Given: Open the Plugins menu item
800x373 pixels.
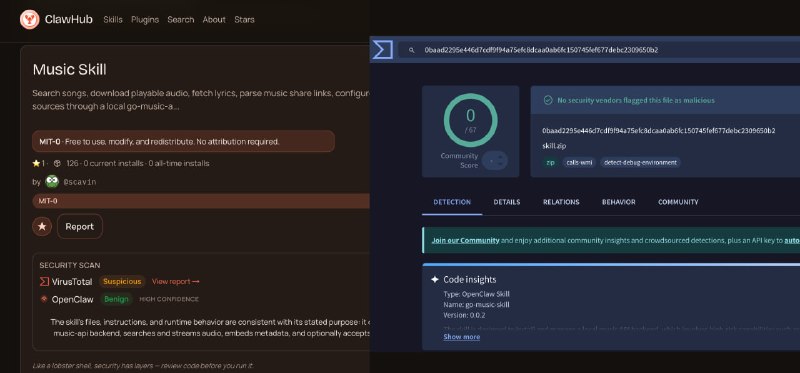Looking at the screenshot, I should tap(145, 19).
